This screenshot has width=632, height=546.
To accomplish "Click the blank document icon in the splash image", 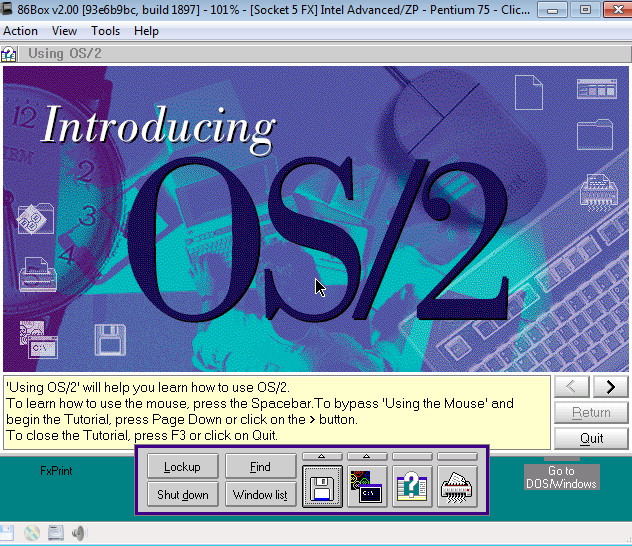I will tap(528, 92).
